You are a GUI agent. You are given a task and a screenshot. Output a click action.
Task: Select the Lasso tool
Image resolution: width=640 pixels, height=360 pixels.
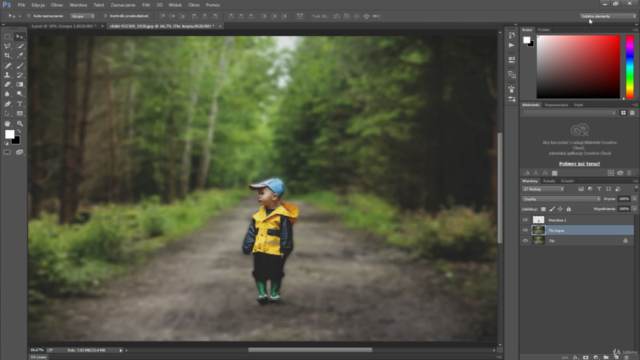(x=7, y=46)
